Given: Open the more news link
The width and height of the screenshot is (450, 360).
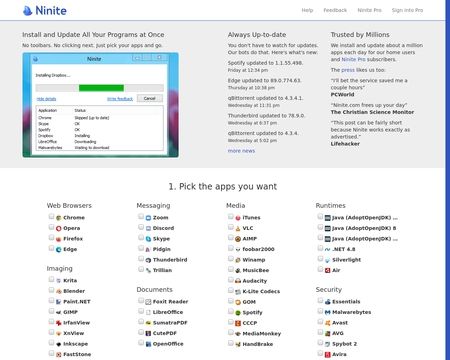Looking at the screenshot, I should 241,151.
